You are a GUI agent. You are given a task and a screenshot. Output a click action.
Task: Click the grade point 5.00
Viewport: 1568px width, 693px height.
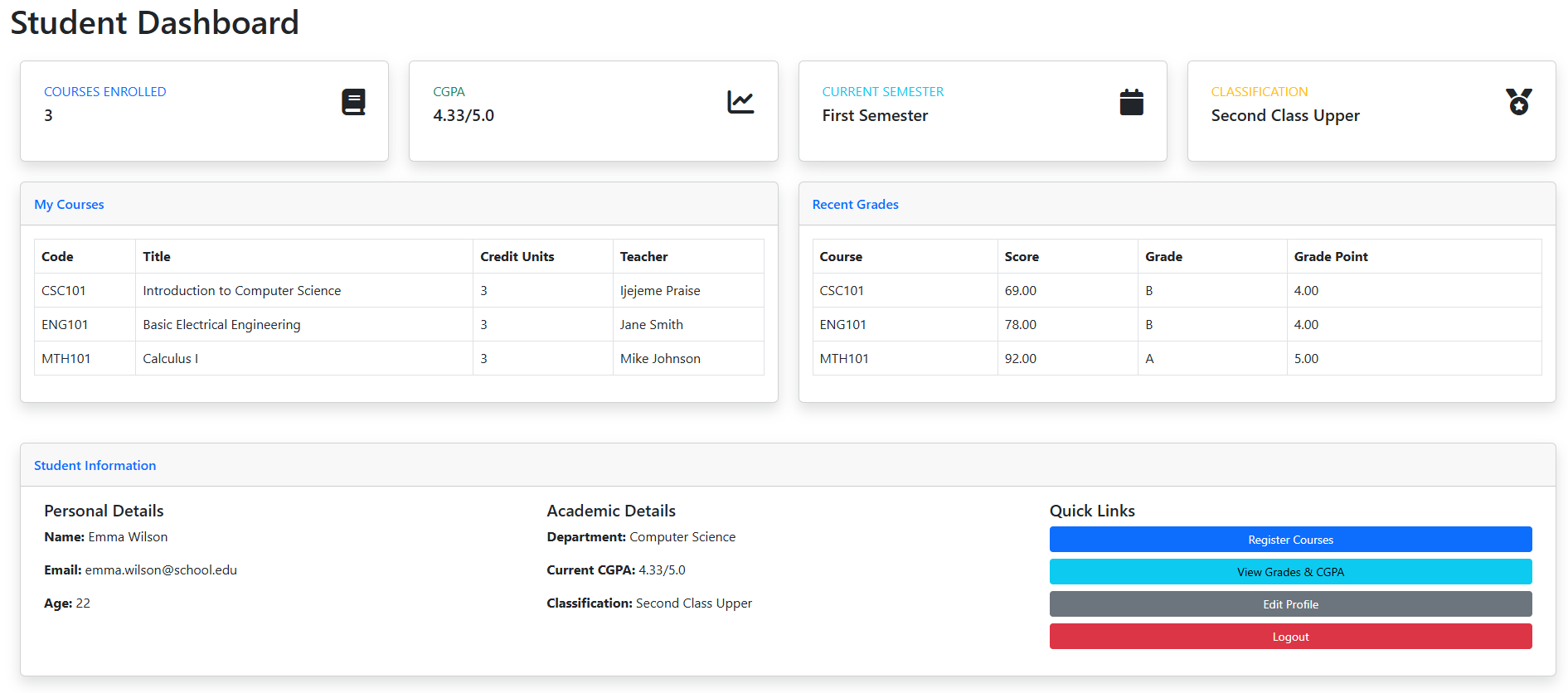[1306, 358]
